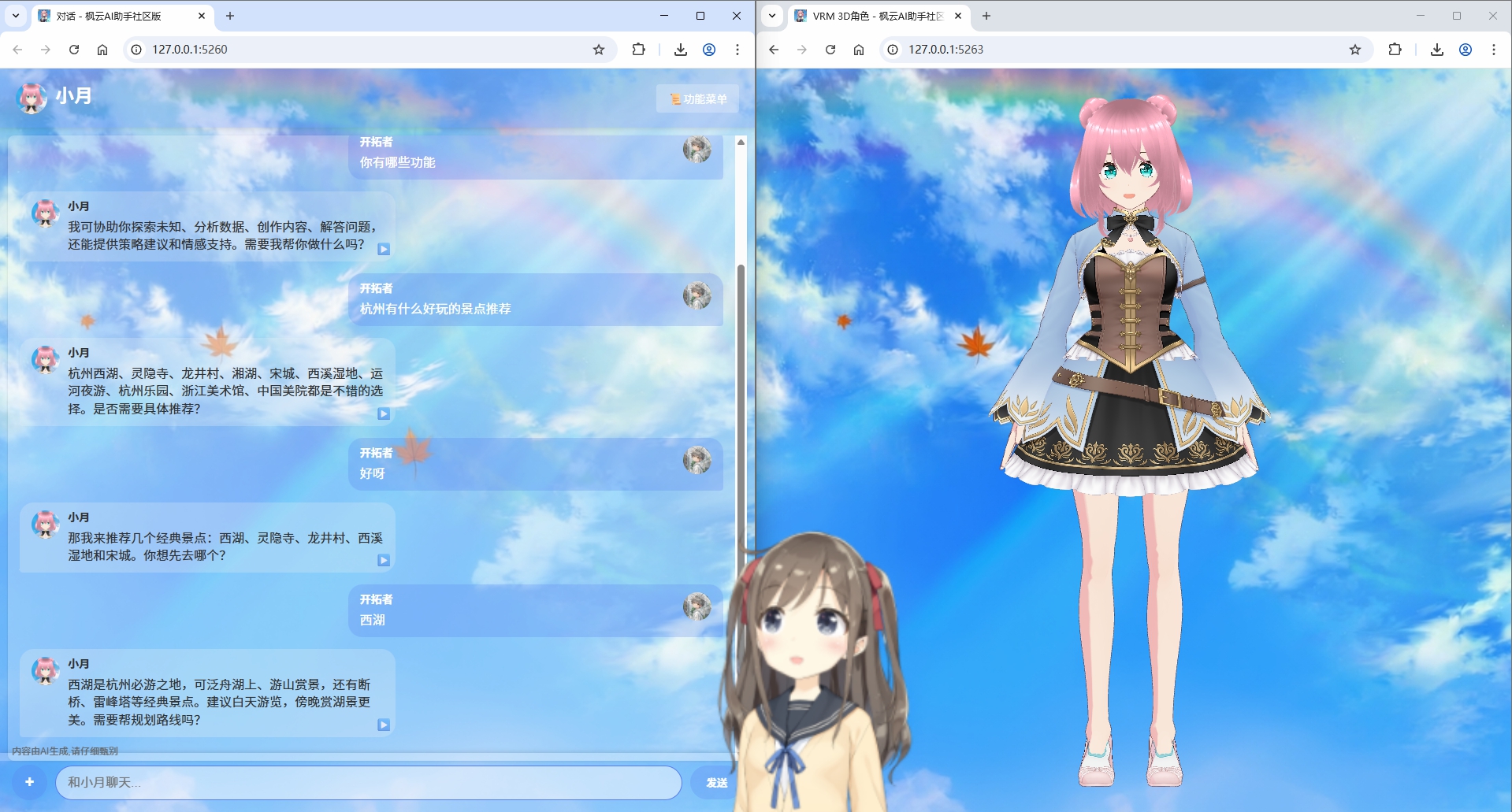Close the 对话 - 枫云AI助手社区版 tab
Screen dimensions: 1512x812
tap(202, 16)
